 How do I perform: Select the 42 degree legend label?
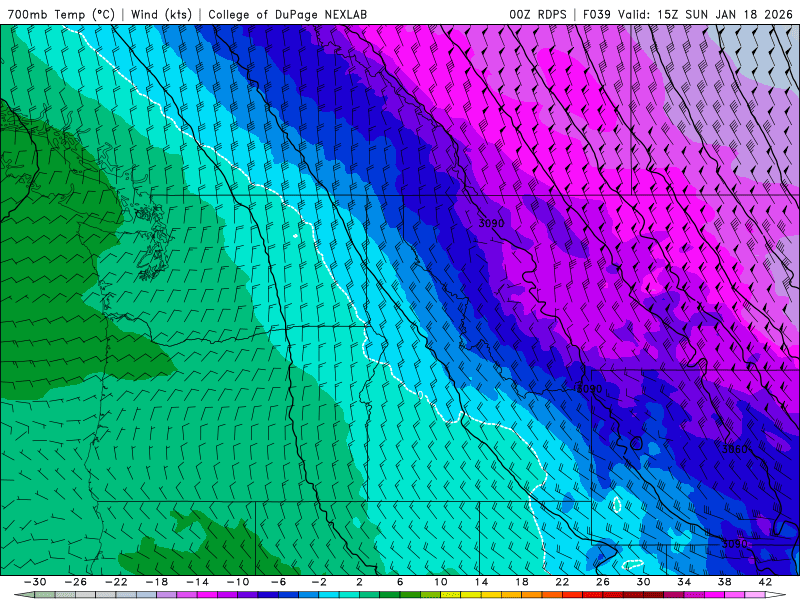(x=765, y=582)
